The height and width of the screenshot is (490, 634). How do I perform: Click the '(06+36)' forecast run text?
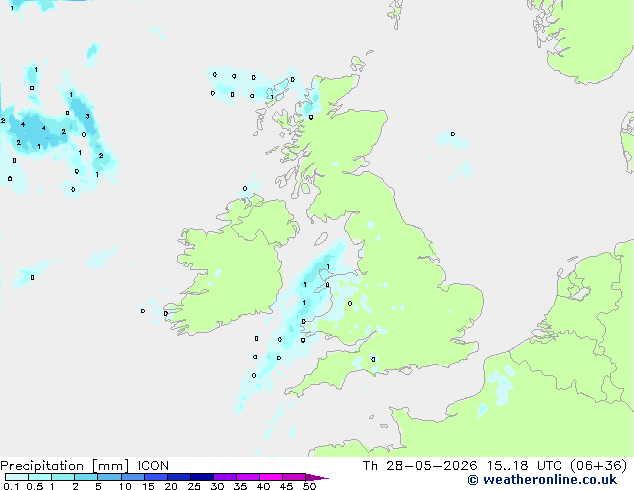coord(598,466)
